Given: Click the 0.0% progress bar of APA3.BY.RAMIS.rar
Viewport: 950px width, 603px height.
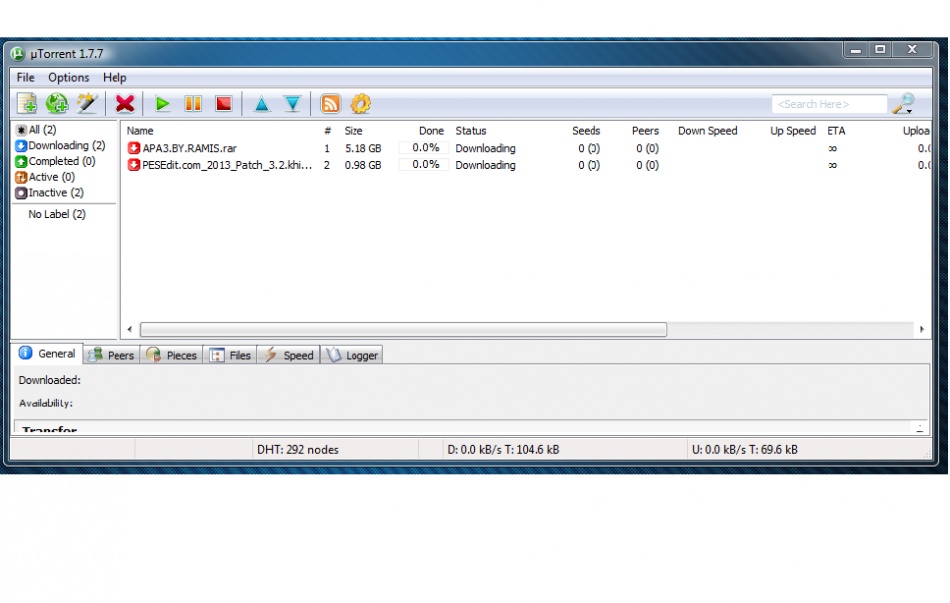Looking at the screenshot, I should tap(424, 148).
